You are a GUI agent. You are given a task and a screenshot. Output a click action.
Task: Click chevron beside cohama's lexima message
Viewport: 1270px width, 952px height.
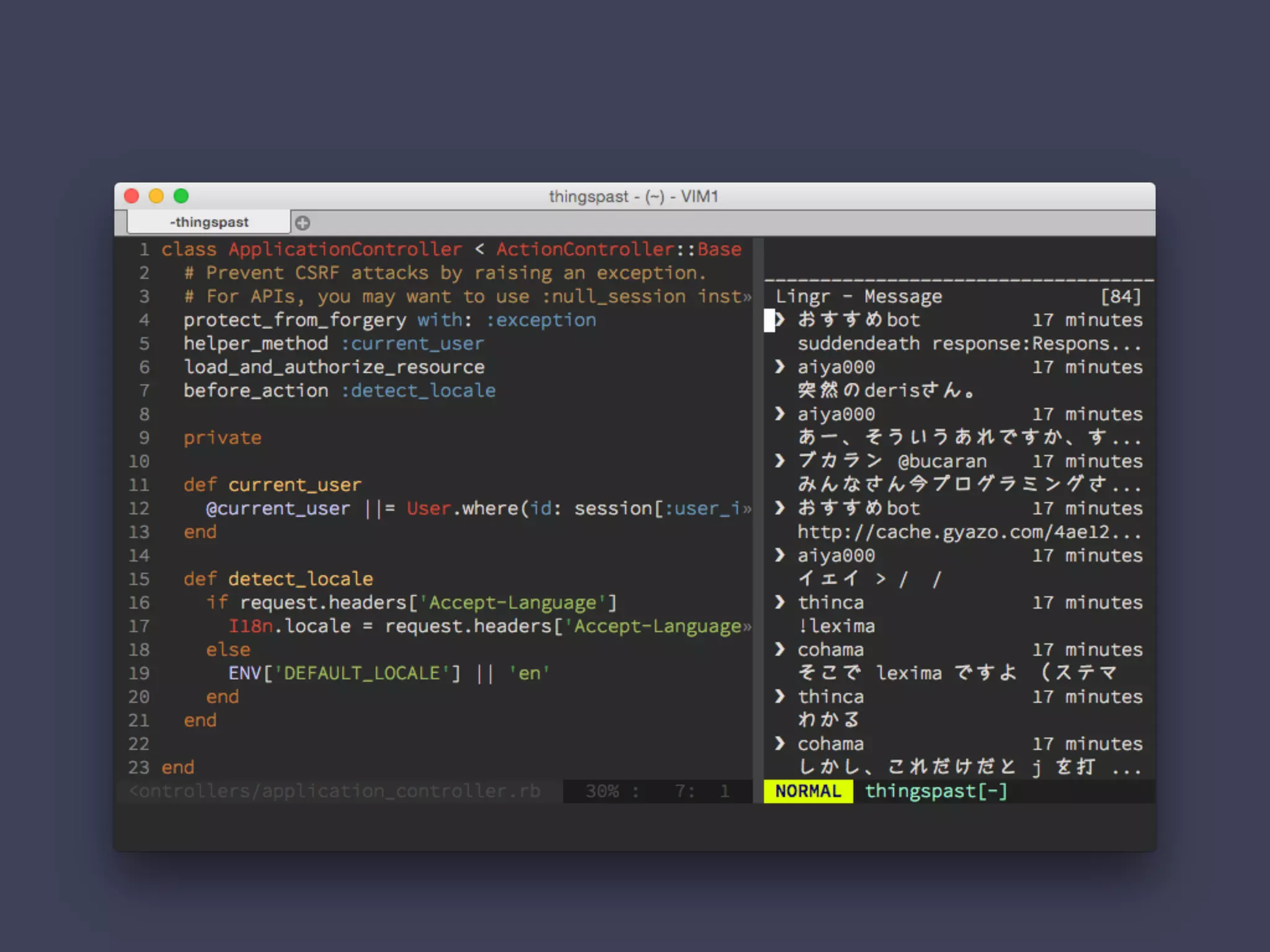coord(779,649)
